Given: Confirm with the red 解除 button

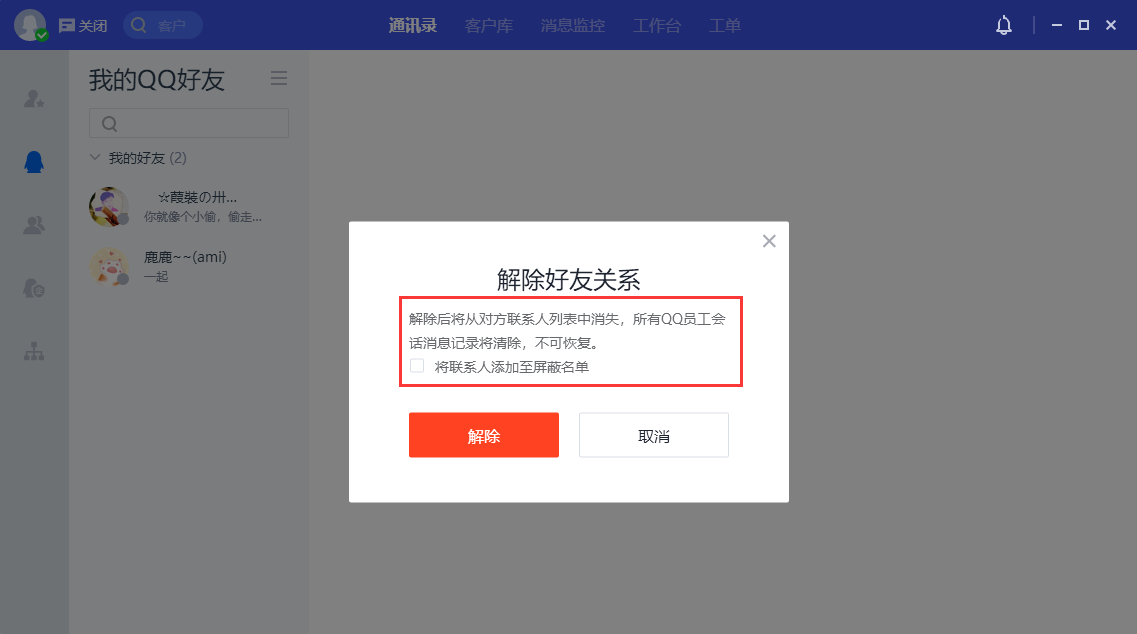Looking at the screenshot, I should coord(484,435).
